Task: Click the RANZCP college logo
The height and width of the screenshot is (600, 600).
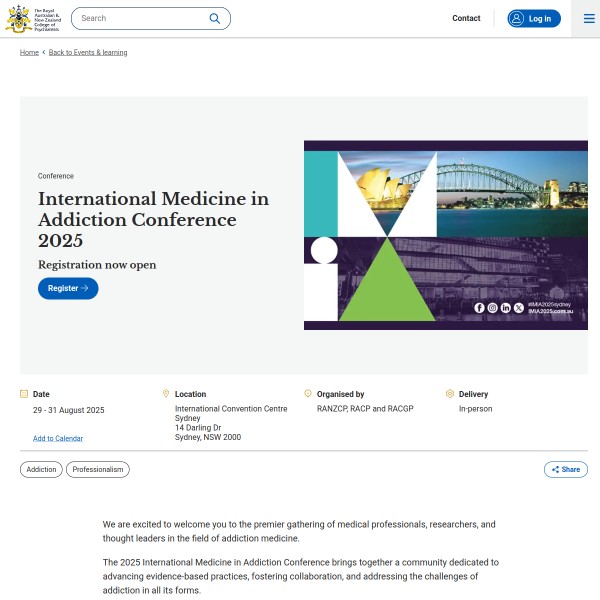Action: click(x=32, y=18)
